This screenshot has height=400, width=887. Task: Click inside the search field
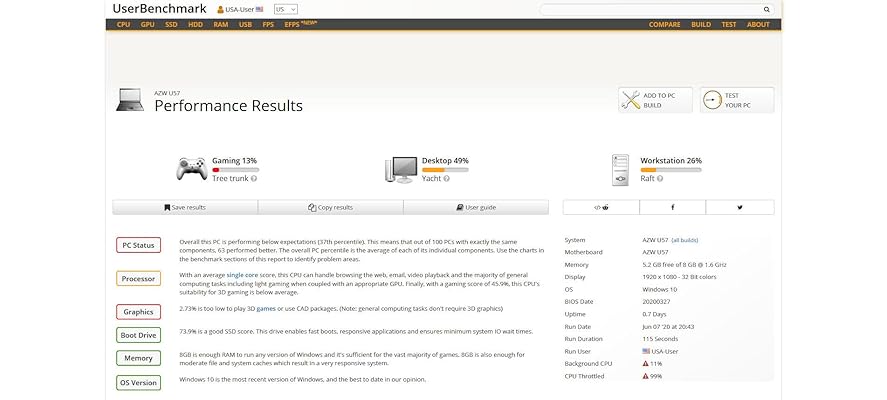click(651, 10)
